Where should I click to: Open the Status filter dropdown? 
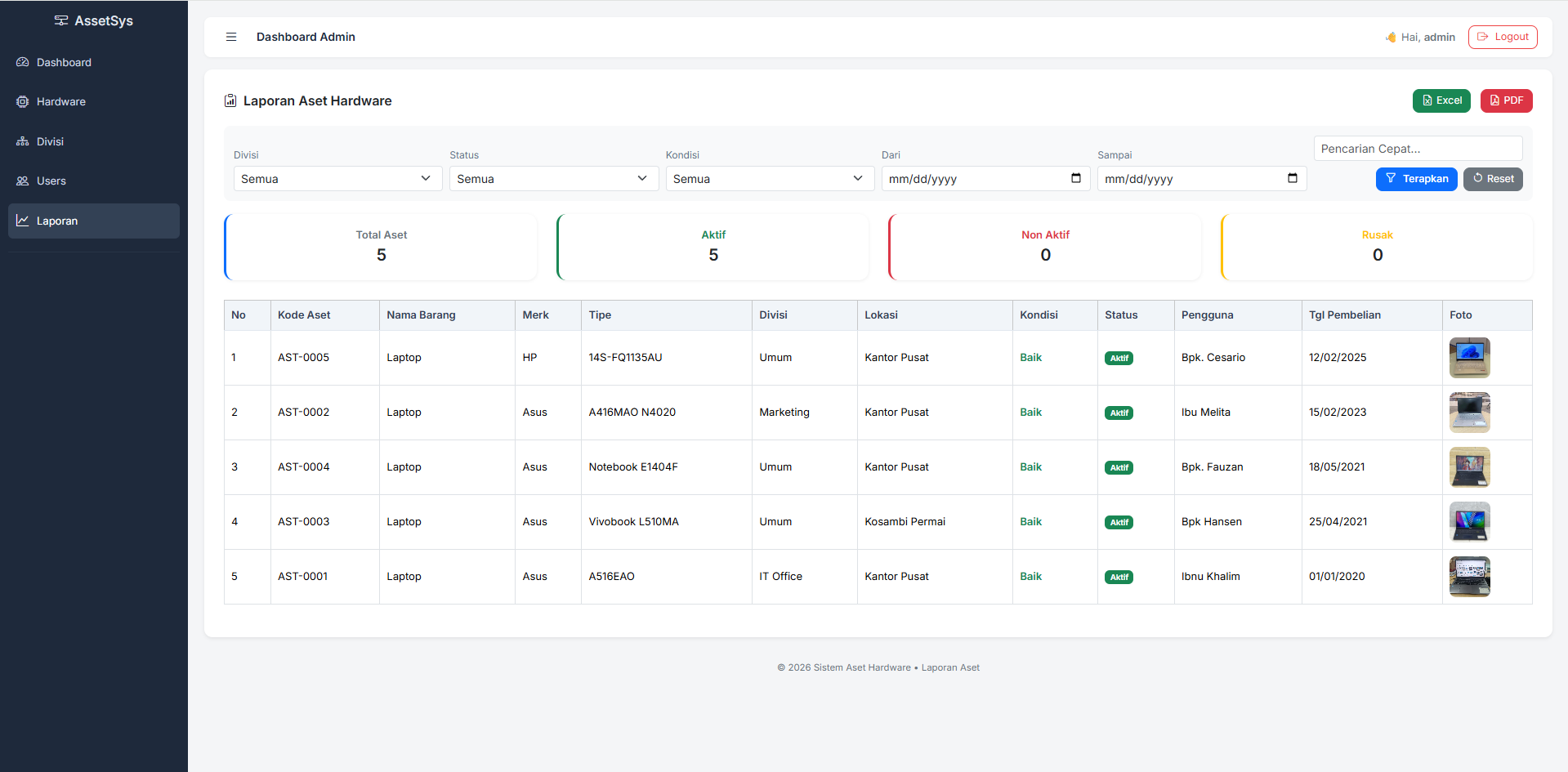point(553,179)
